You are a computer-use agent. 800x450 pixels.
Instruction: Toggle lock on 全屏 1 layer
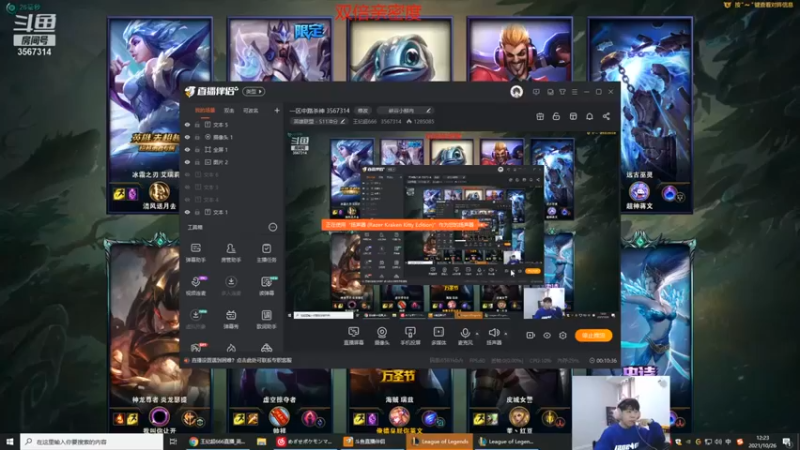pyautogui.click(x=197, y=149)
